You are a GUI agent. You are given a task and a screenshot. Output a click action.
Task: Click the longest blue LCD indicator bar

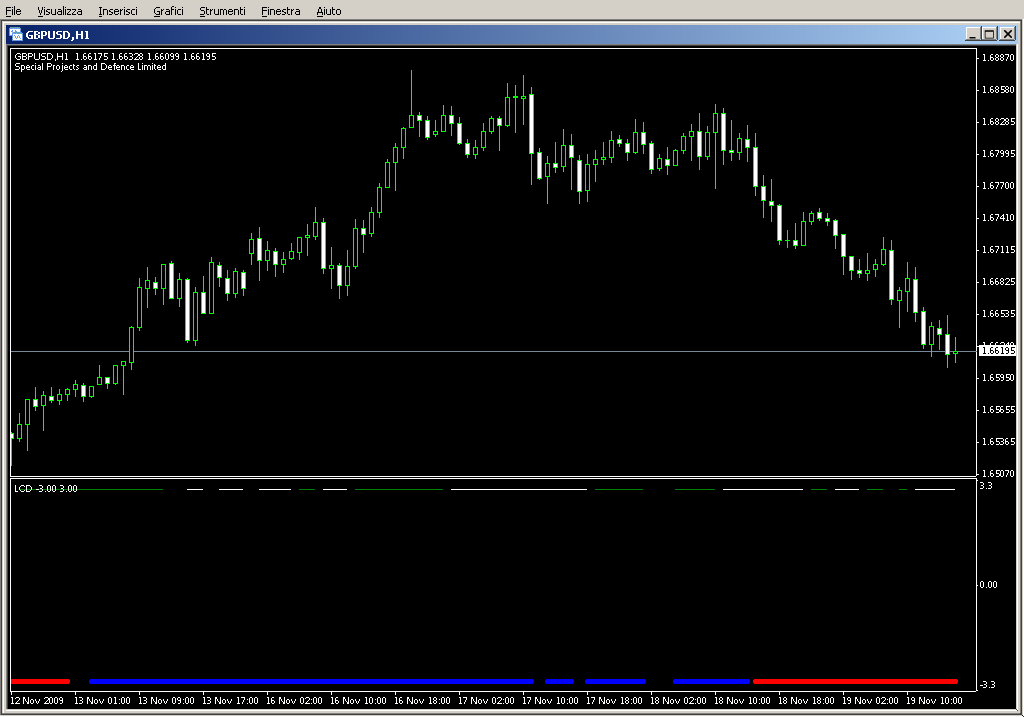tap(312, 682)
